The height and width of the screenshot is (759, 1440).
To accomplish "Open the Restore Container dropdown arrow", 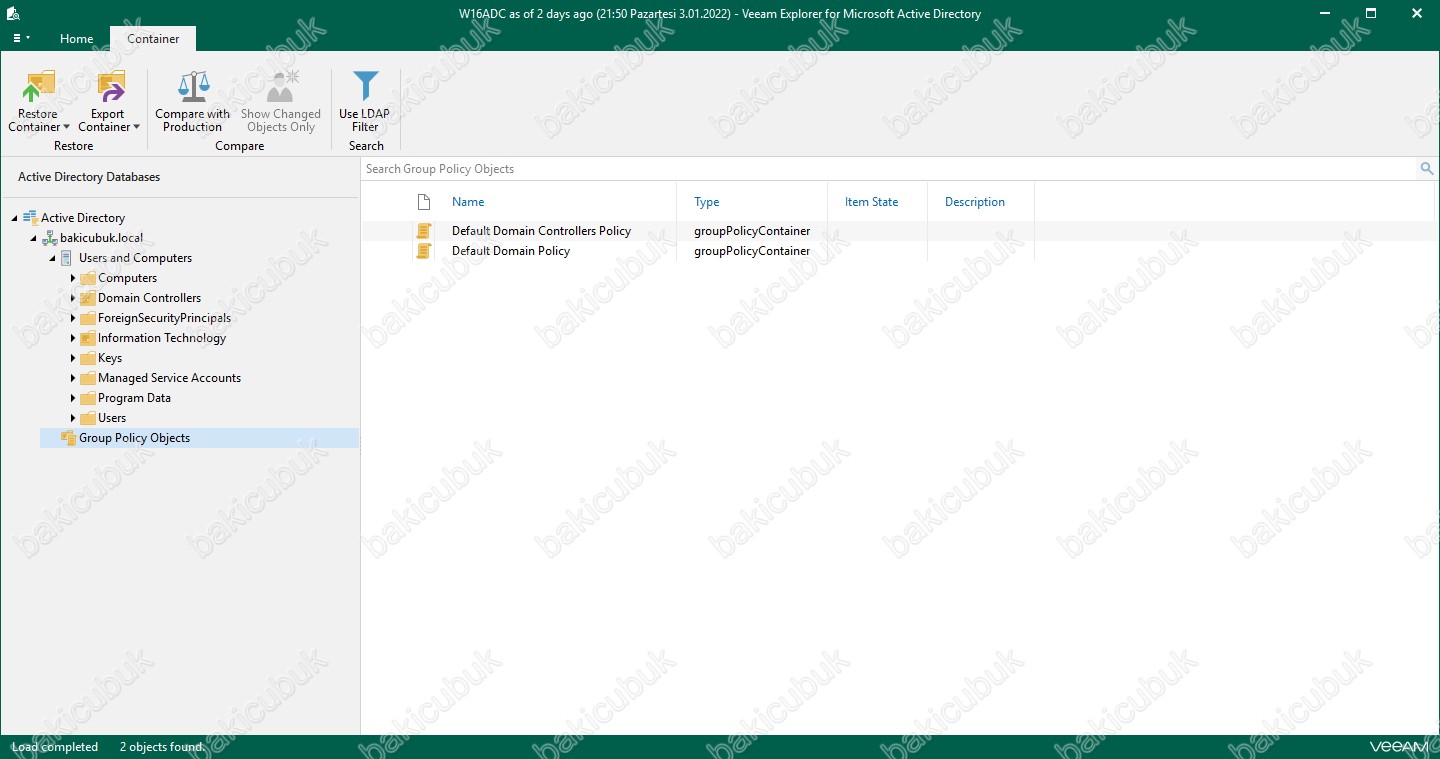I will [66, 128].
